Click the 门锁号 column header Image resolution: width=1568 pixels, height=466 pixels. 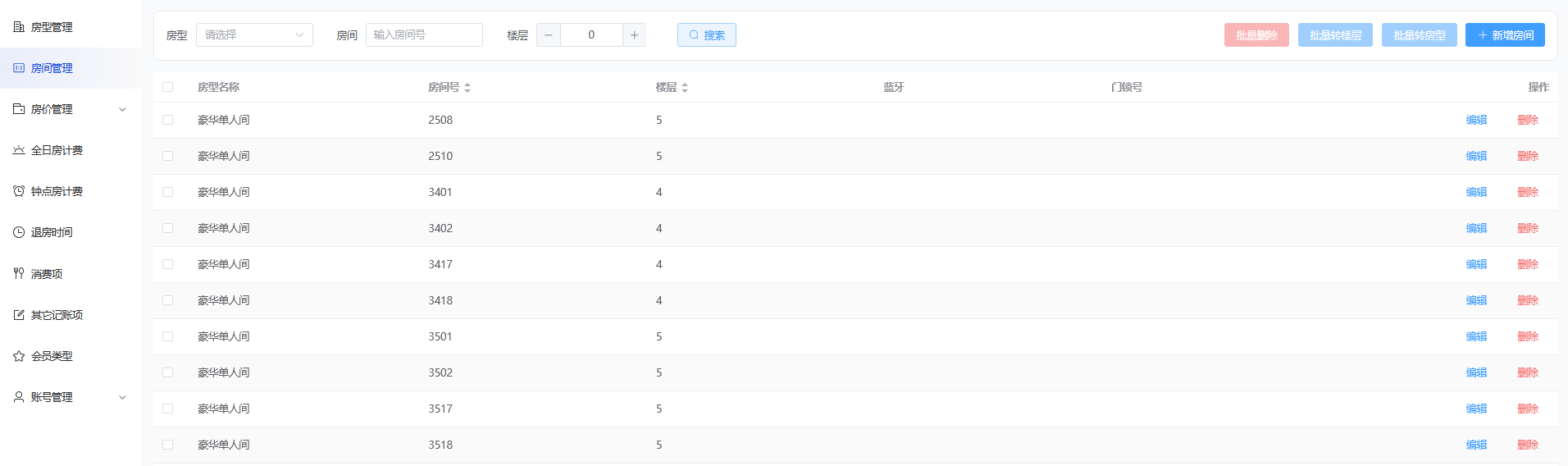coord(1127,87)
